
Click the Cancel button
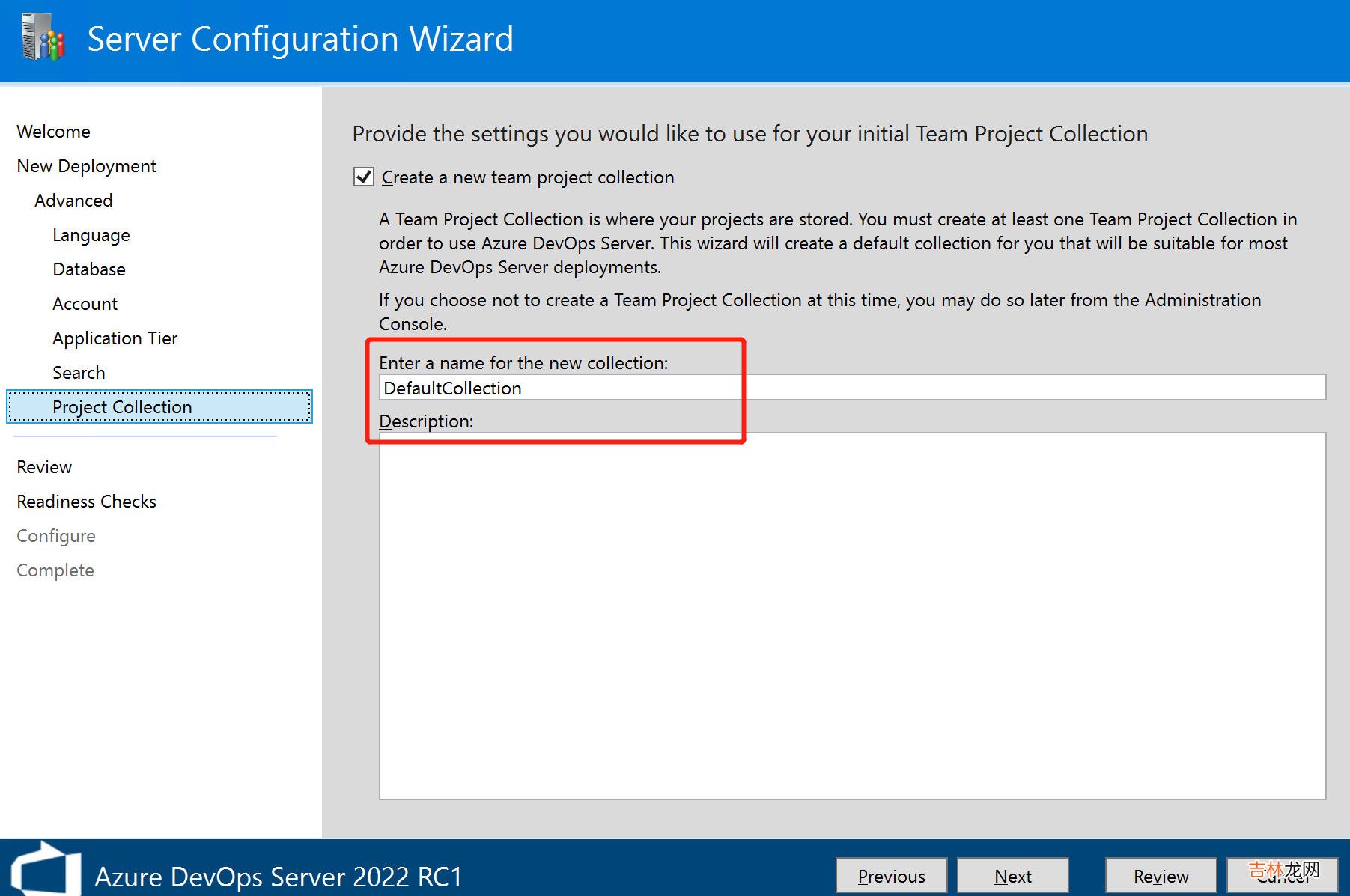click(x=1282, y=876)
